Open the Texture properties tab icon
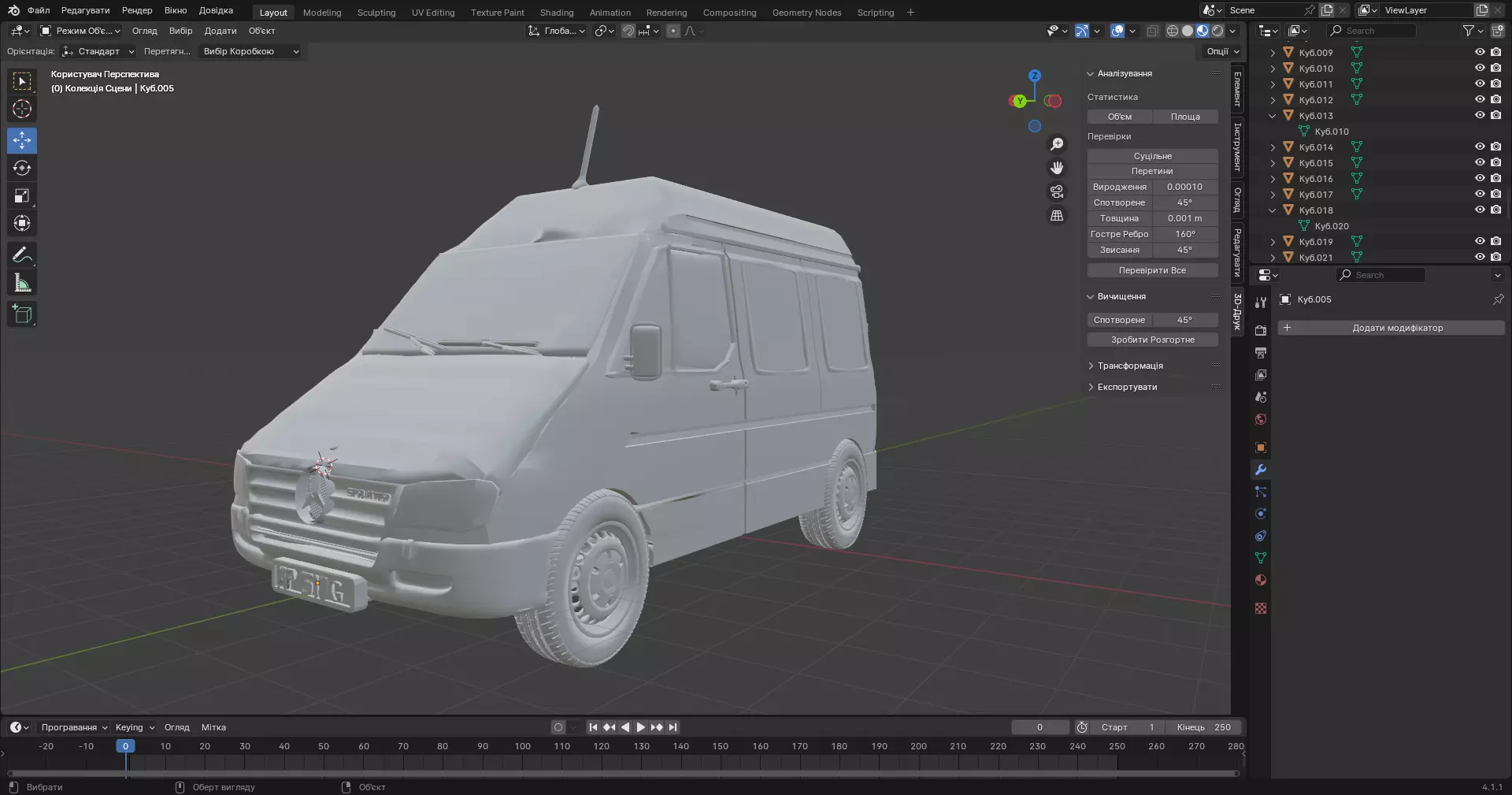Image resolution: width=1512 pixels, height=795 pixels. click(1261, 608)
